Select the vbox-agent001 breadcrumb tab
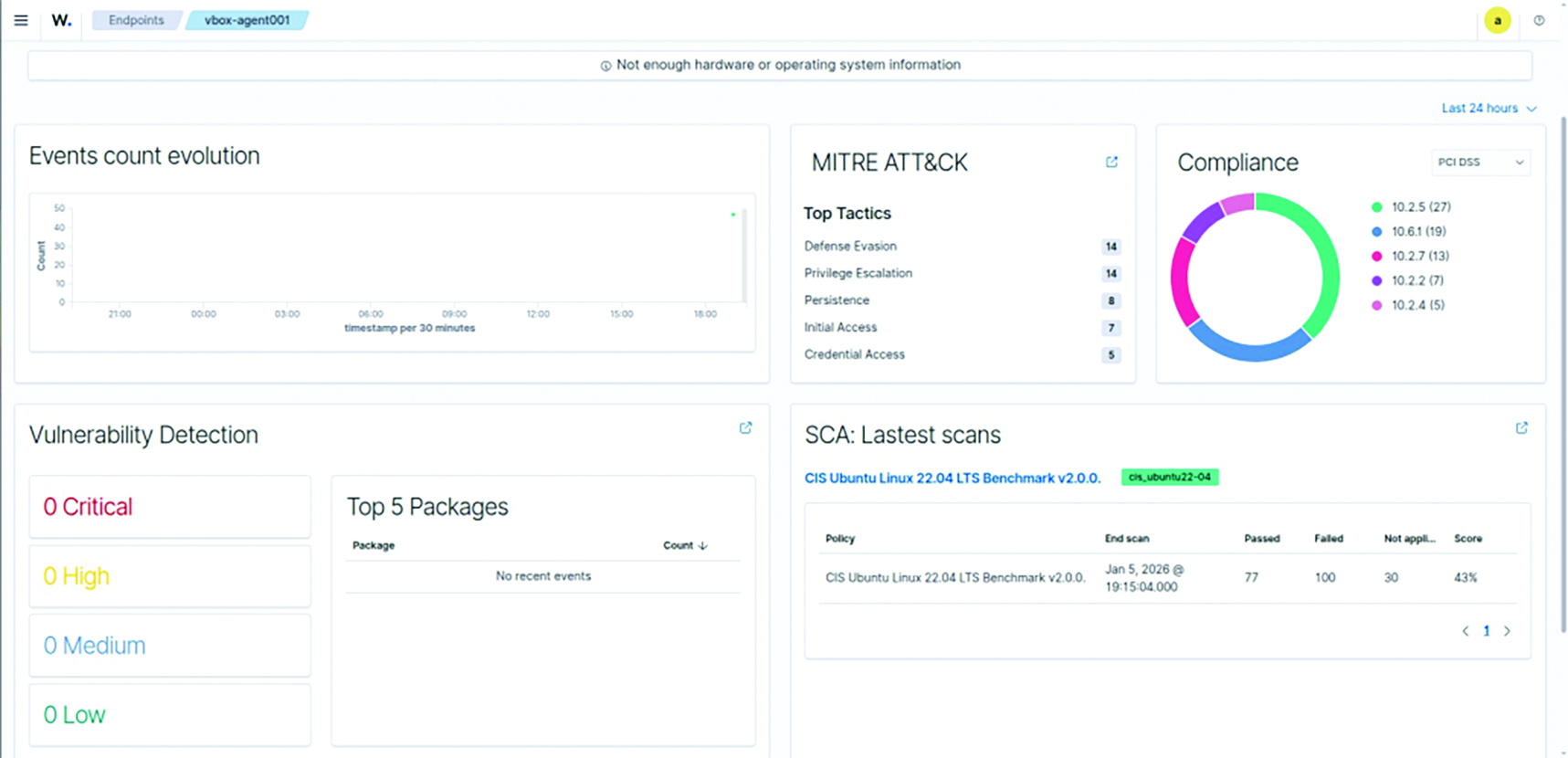Image resolution: width=1568 pixels, height=758 pixels. pos(247,20)
